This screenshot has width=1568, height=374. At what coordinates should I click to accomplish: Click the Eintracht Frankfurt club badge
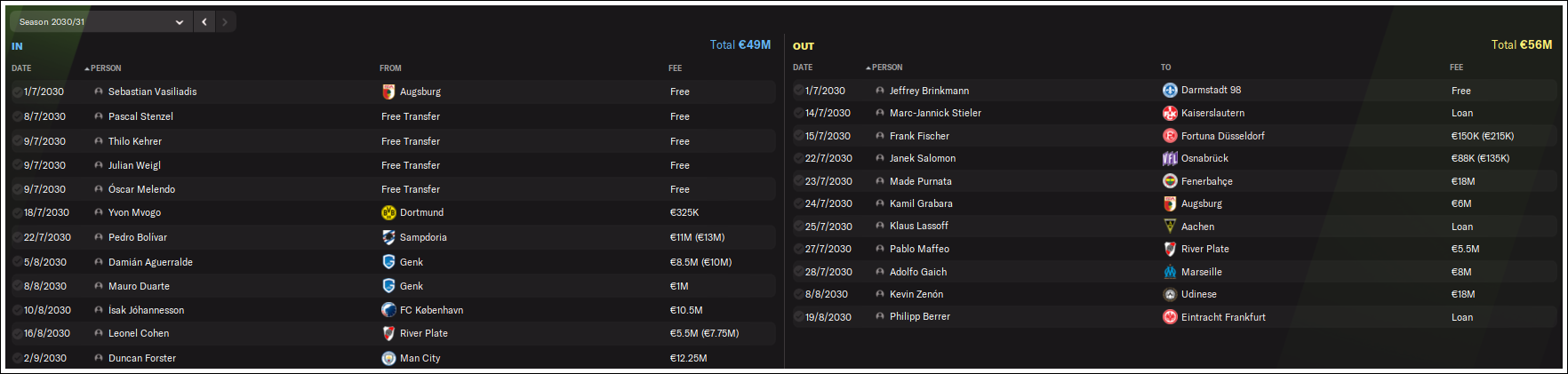pos(1170,317)
